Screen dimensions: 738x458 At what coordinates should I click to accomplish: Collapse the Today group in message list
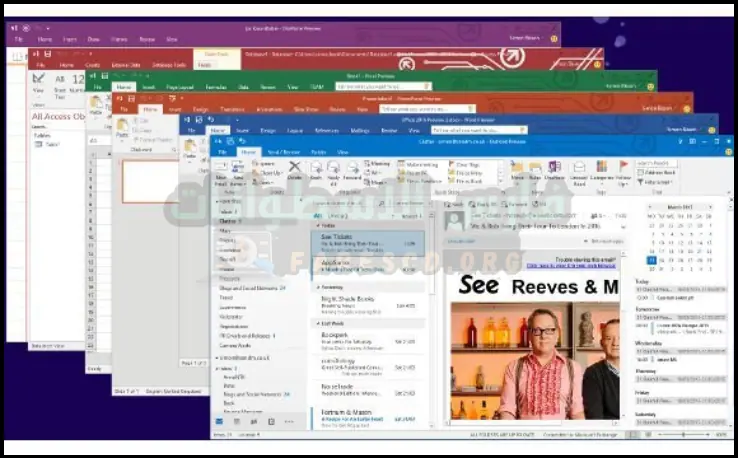coord(318,226)
